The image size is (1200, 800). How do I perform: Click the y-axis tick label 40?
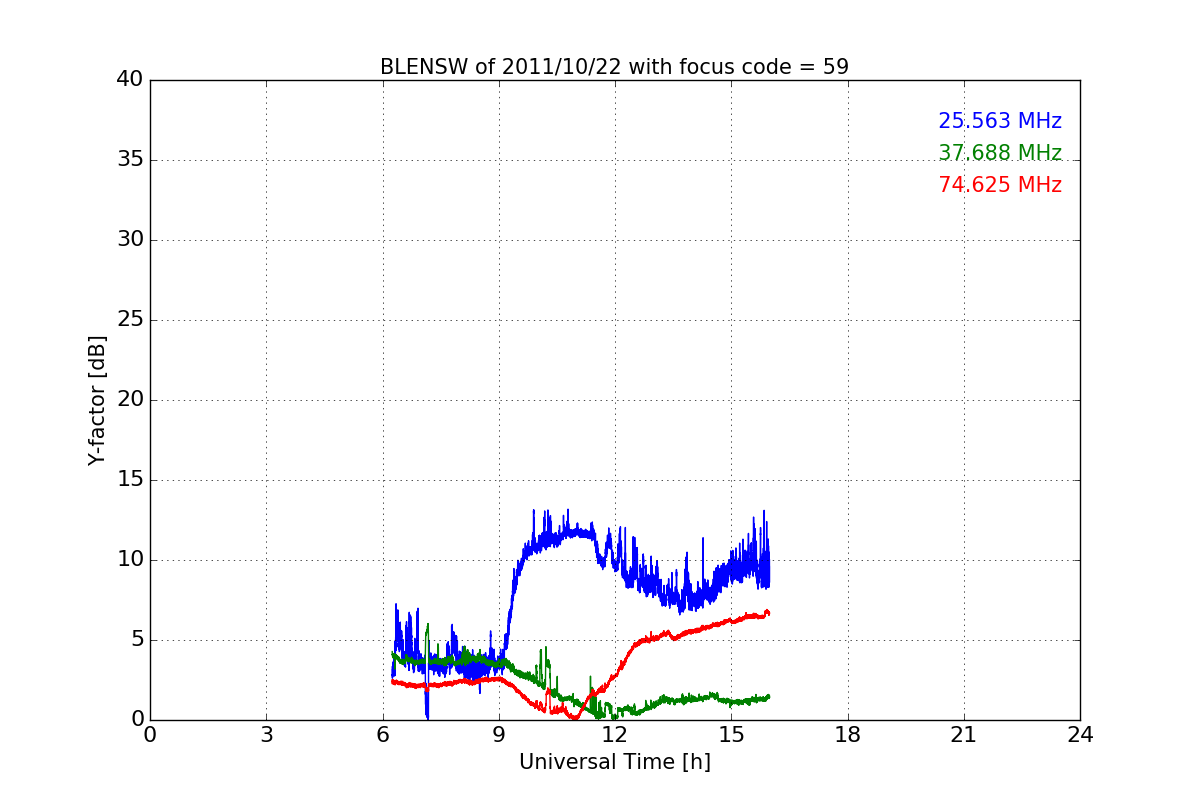point(130,80)
